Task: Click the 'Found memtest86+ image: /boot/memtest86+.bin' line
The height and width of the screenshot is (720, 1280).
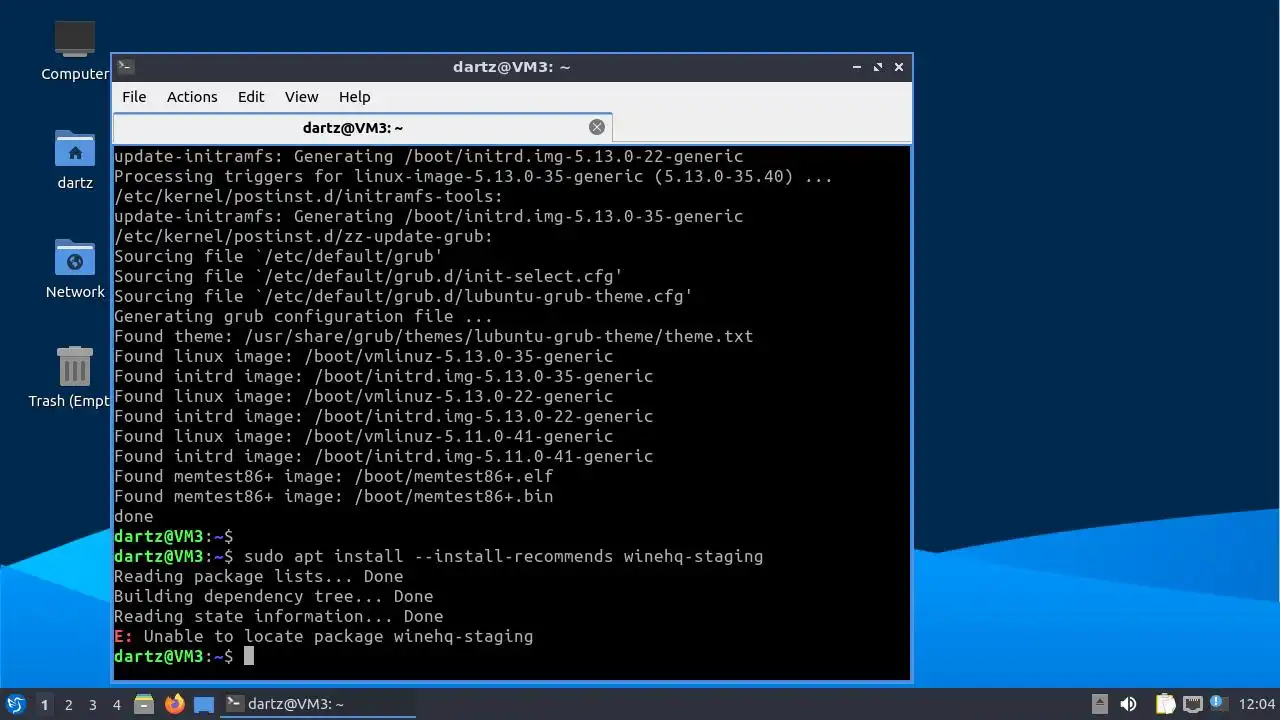Action: [333, 496]
